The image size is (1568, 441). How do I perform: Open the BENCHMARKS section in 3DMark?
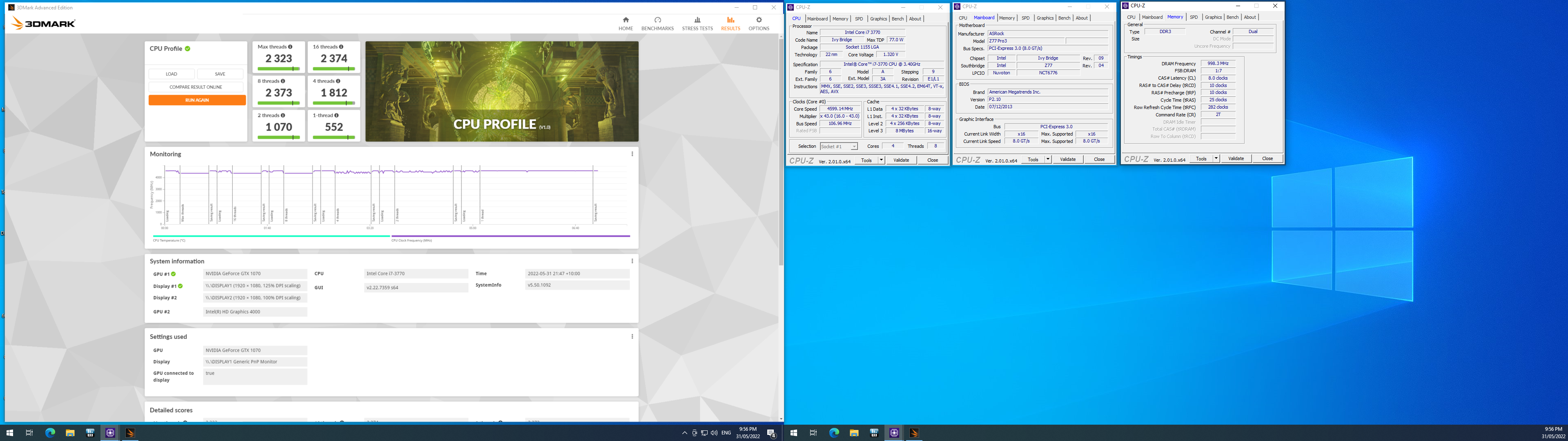(657, 24)
